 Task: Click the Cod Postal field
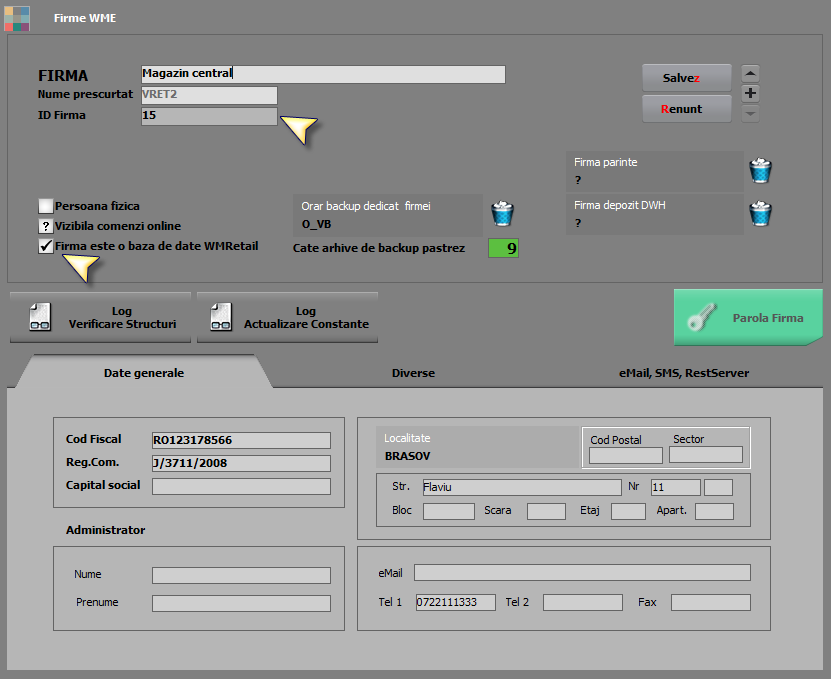point(626,455)
